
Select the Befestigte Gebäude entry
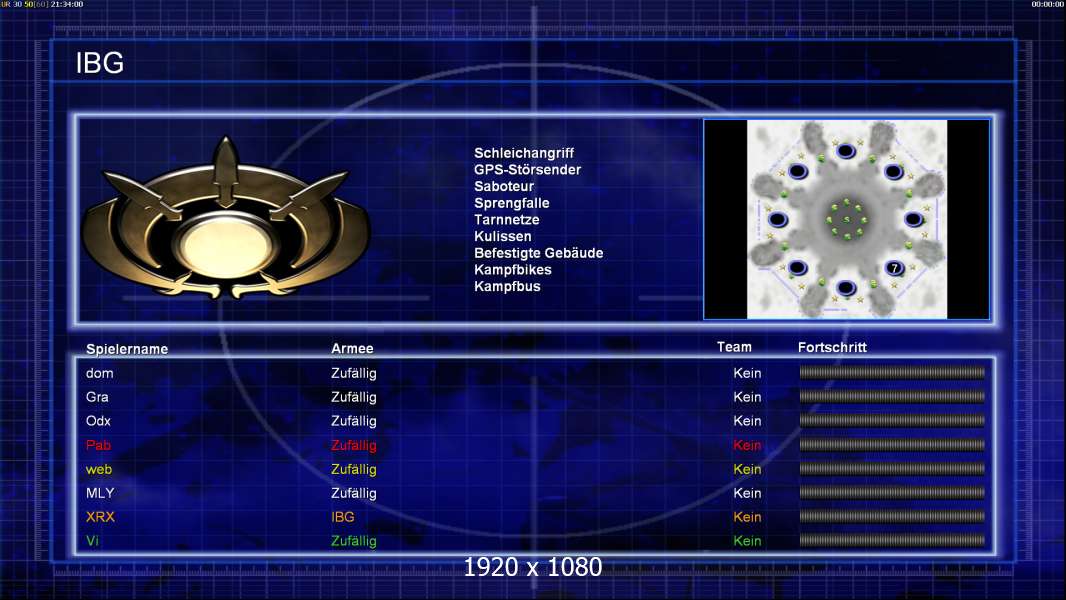tap(538, 253)
